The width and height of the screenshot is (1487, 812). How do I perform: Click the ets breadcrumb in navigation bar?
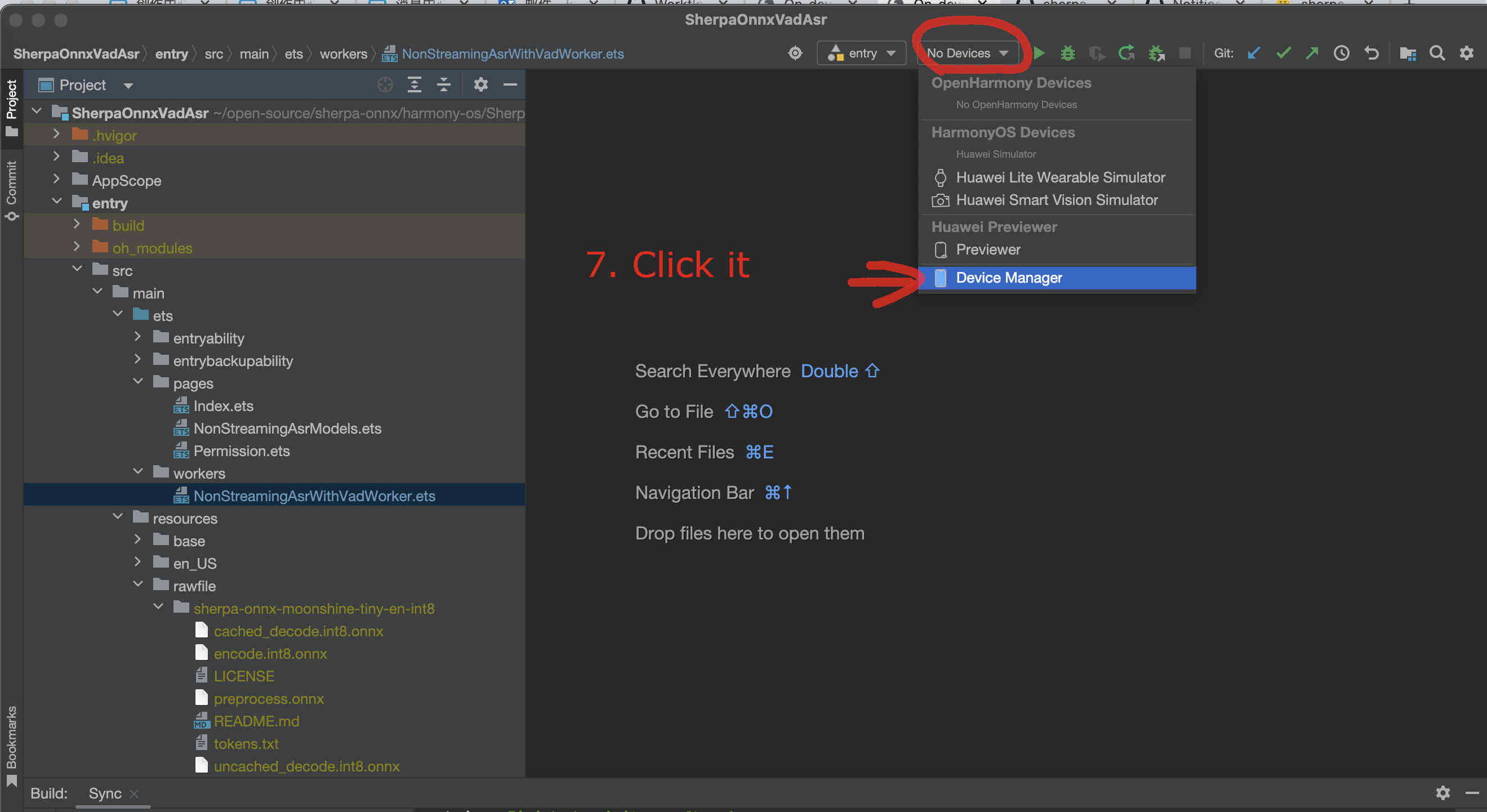pos(294,53)
